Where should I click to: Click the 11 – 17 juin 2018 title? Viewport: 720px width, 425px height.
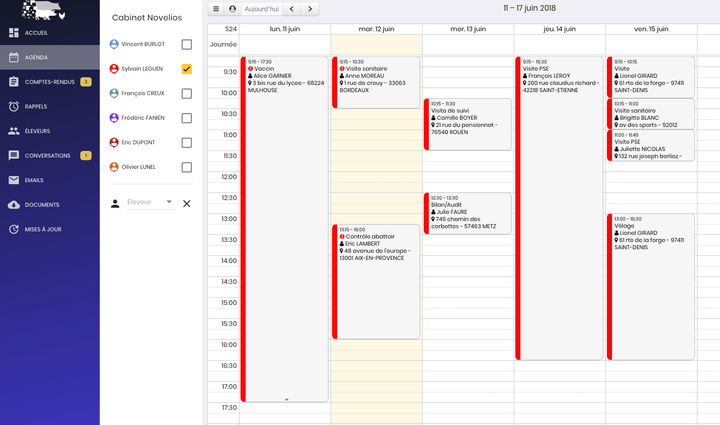pyautogui.click(x=529, y=8)
